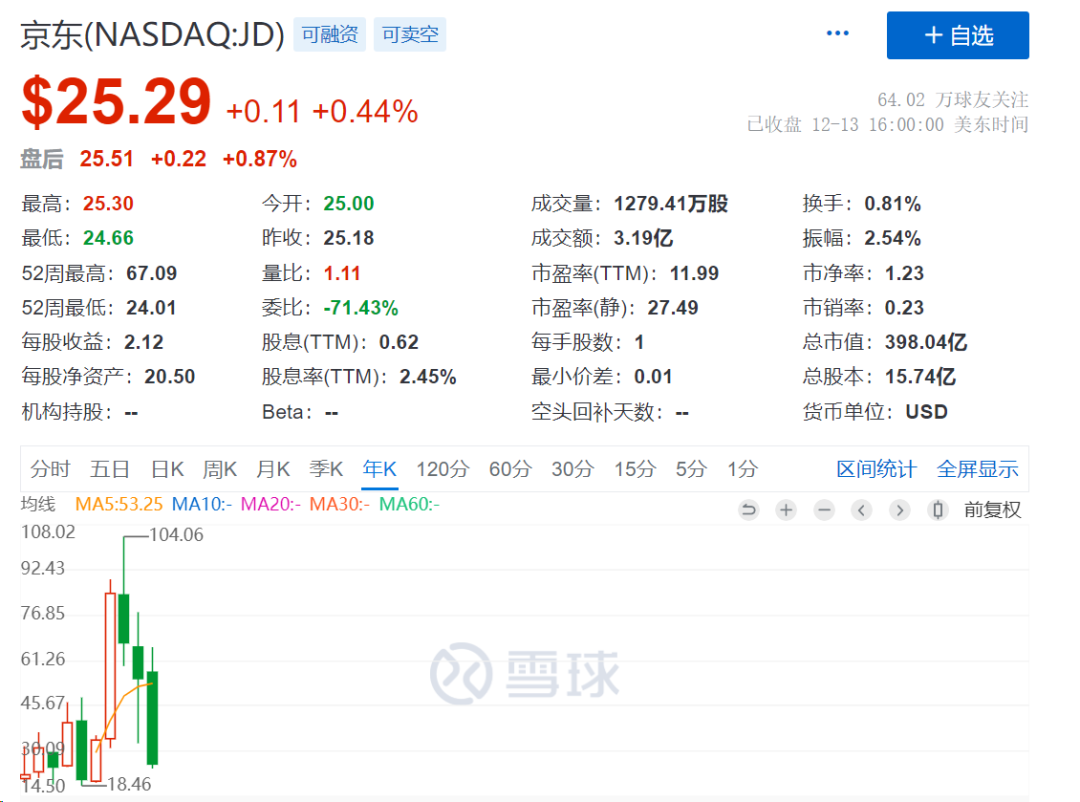Click the chart reset/undo arrow icon
This screenshot has height=802, width=1080.
pyautogui.click(x=749, y=510)
